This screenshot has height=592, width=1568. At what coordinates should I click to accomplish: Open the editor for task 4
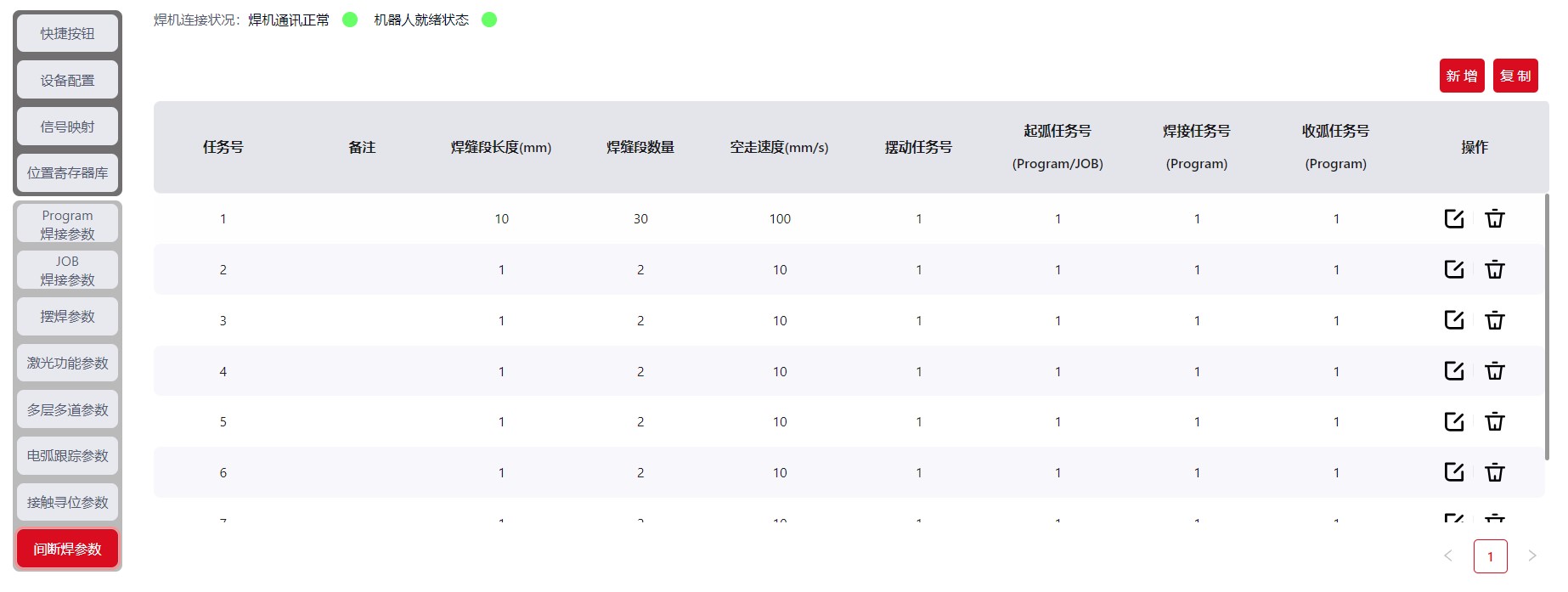1453,370
